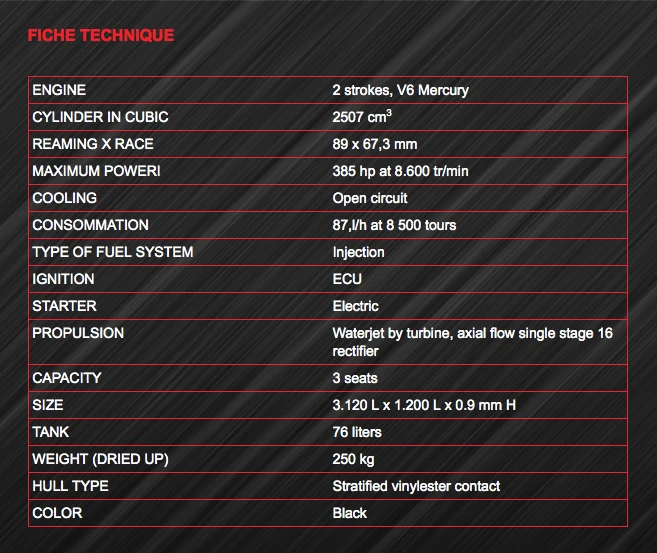
Task: Select the MAXIMUM POWERI label
Action: (96, 171)
